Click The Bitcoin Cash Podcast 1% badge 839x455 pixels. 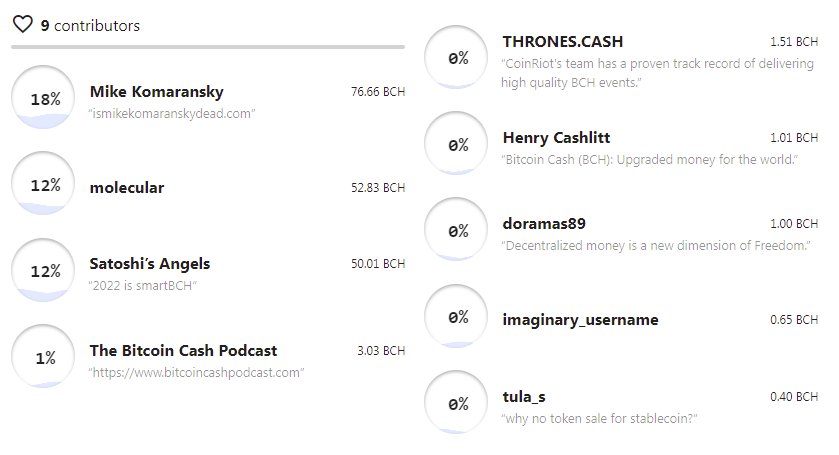coord(43,357)
